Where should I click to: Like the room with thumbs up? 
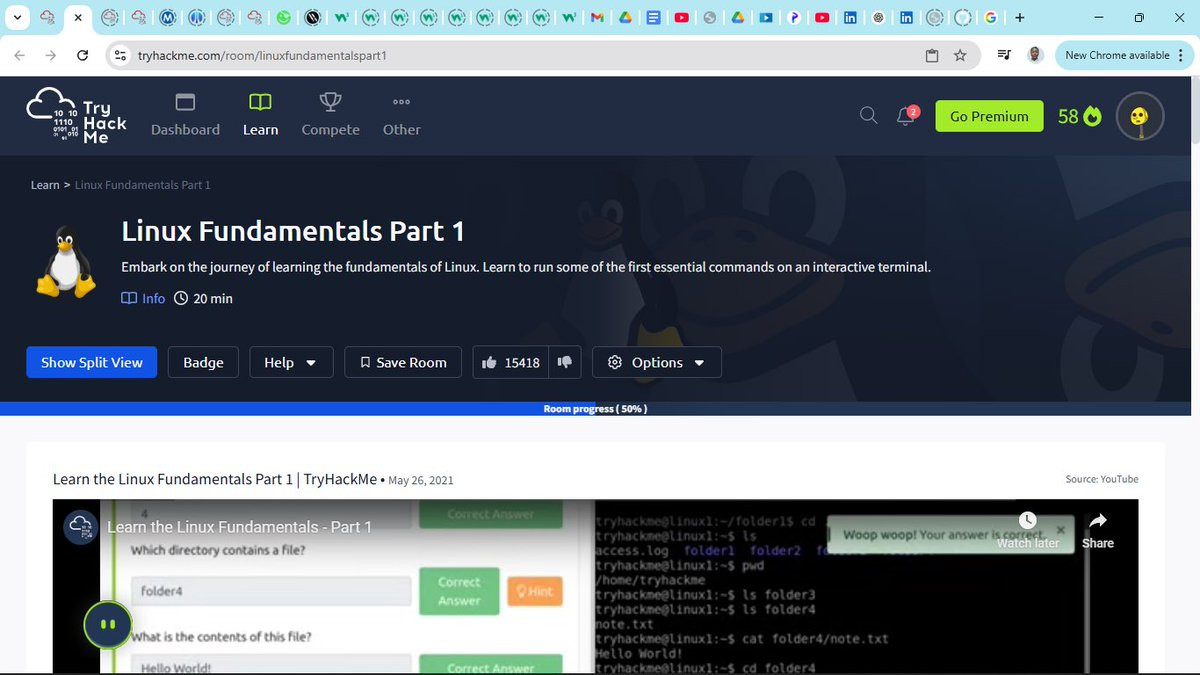pyautogui.click(x=511, y=362)
